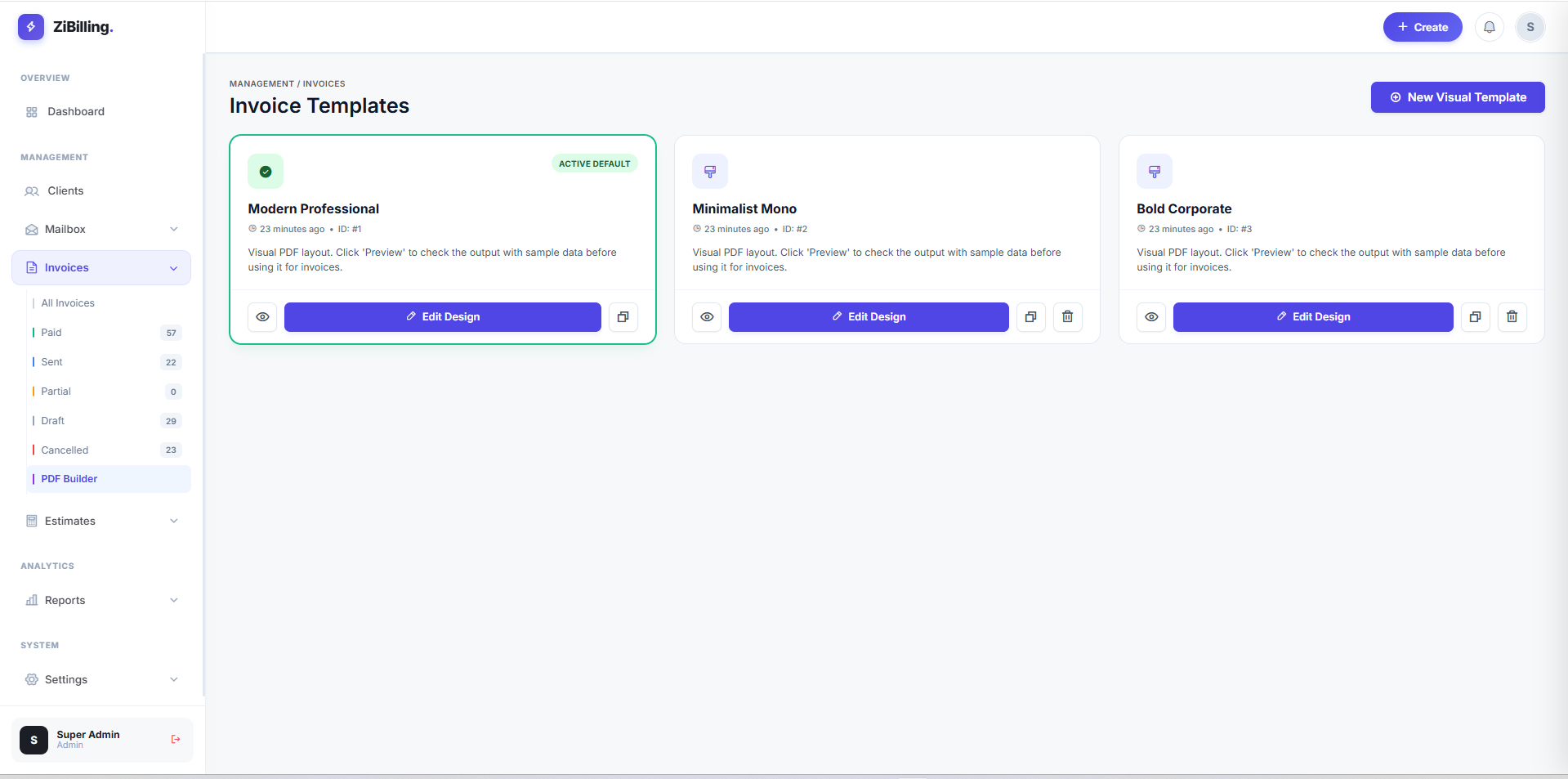Duplicate the Modern Professional template

623,317
